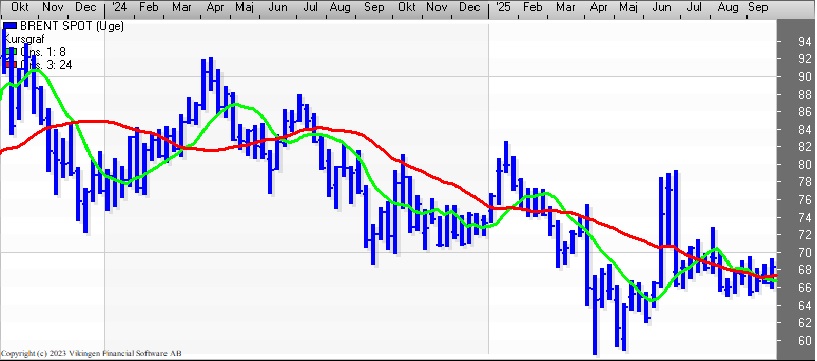This screenshot has height=361, width=817.
Task: Click the 94 price level on right axis
Action: click(804, 42)
